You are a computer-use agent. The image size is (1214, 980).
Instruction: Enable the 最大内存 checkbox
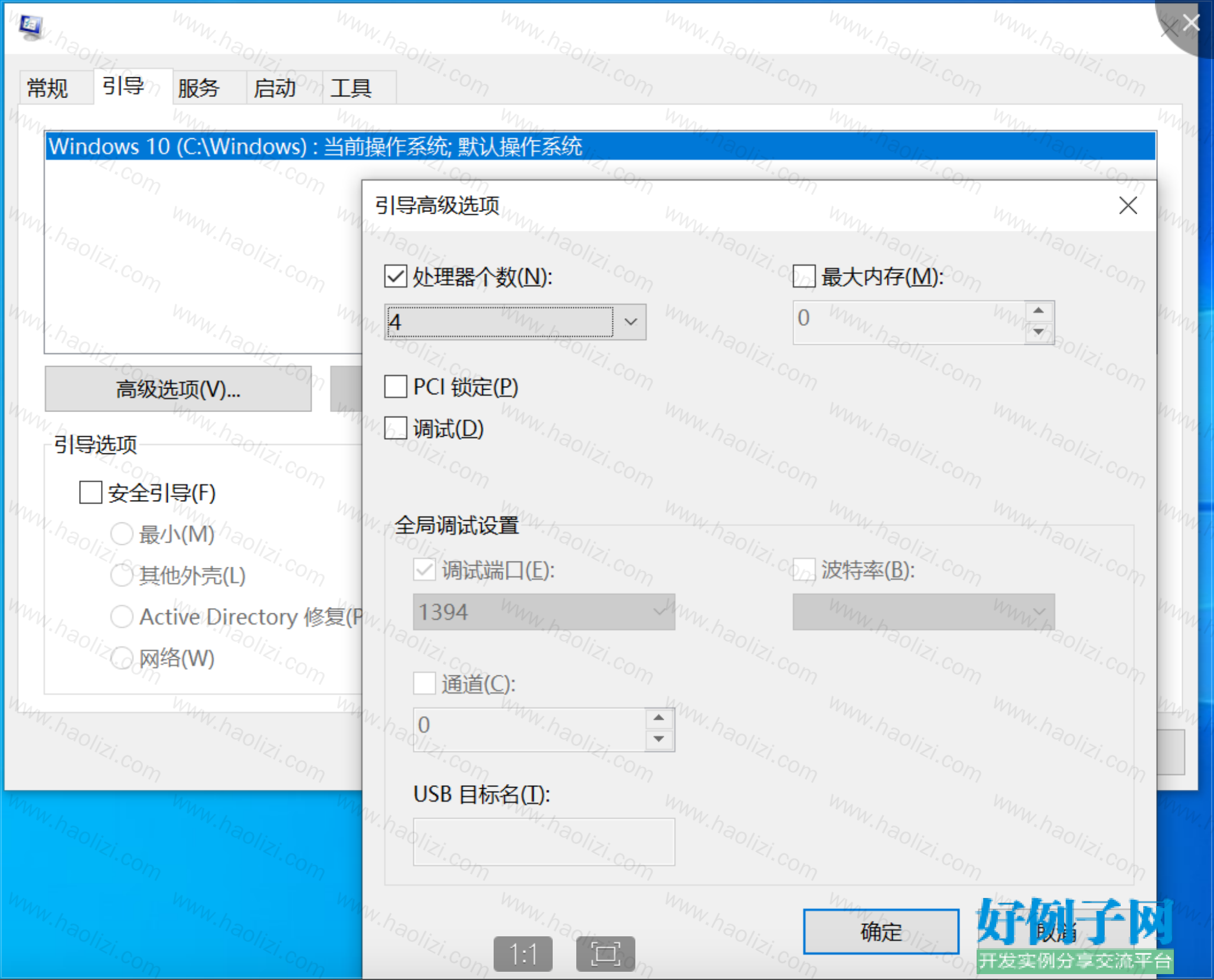[x=804, y=276]
